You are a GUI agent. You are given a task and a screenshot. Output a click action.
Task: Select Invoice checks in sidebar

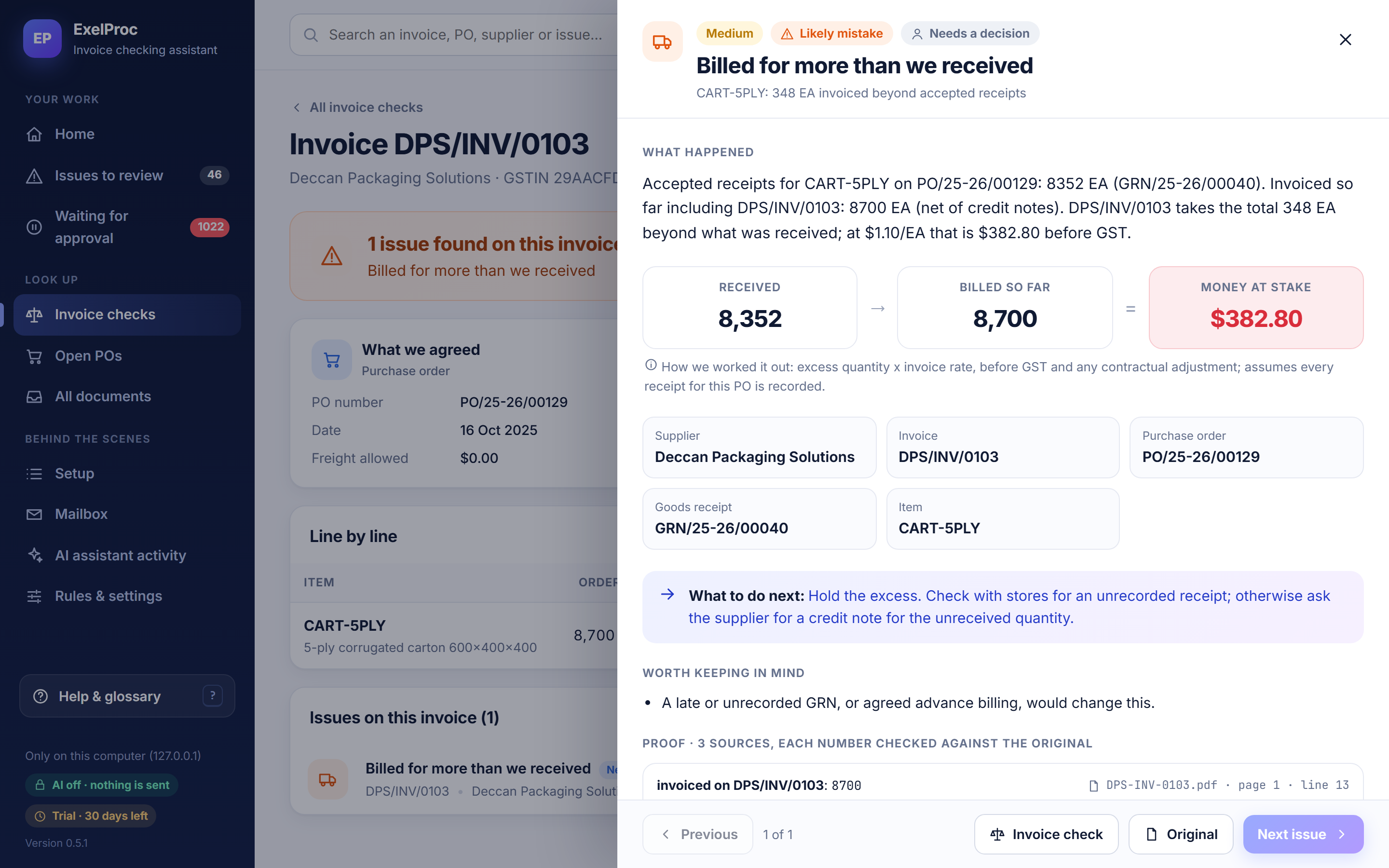(127, 314)
